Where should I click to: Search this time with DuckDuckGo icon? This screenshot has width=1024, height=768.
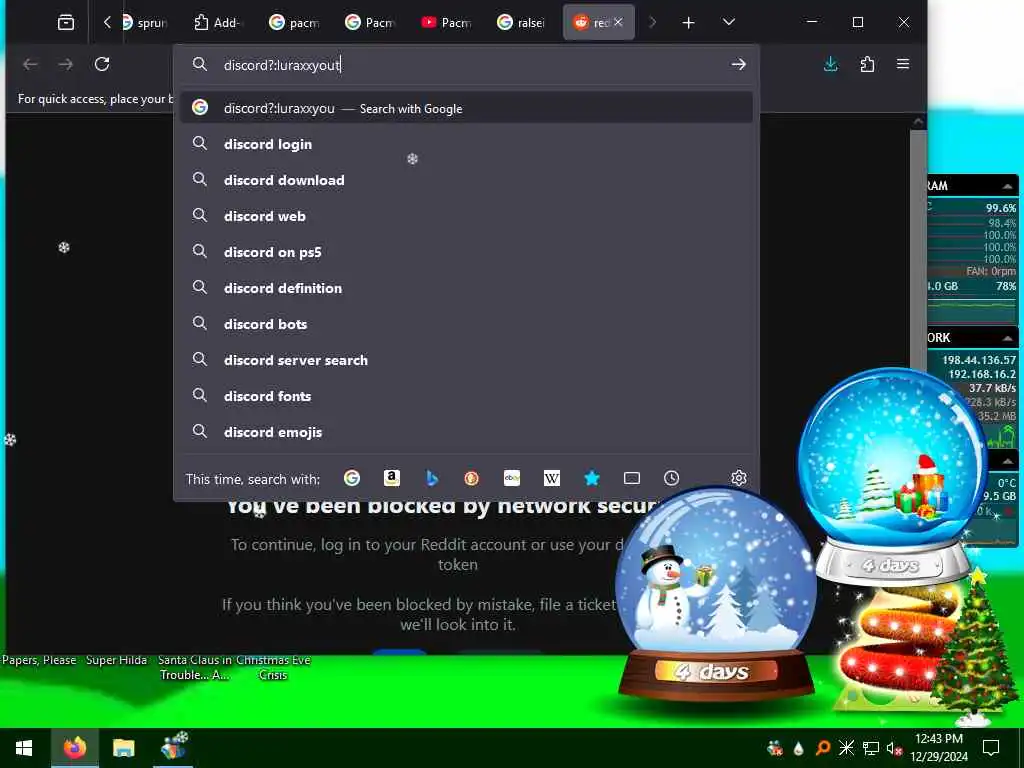pos(472,479)
